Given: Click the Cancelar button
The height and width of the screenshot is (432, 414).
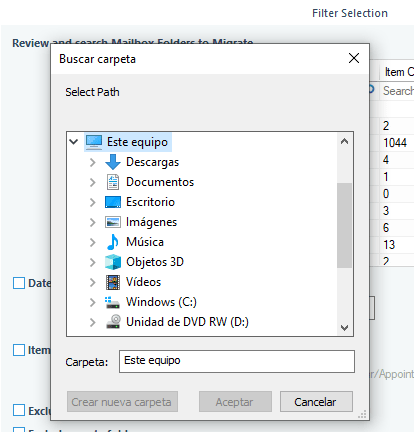Looking at the screenshot, I should (x=316, y=402).
